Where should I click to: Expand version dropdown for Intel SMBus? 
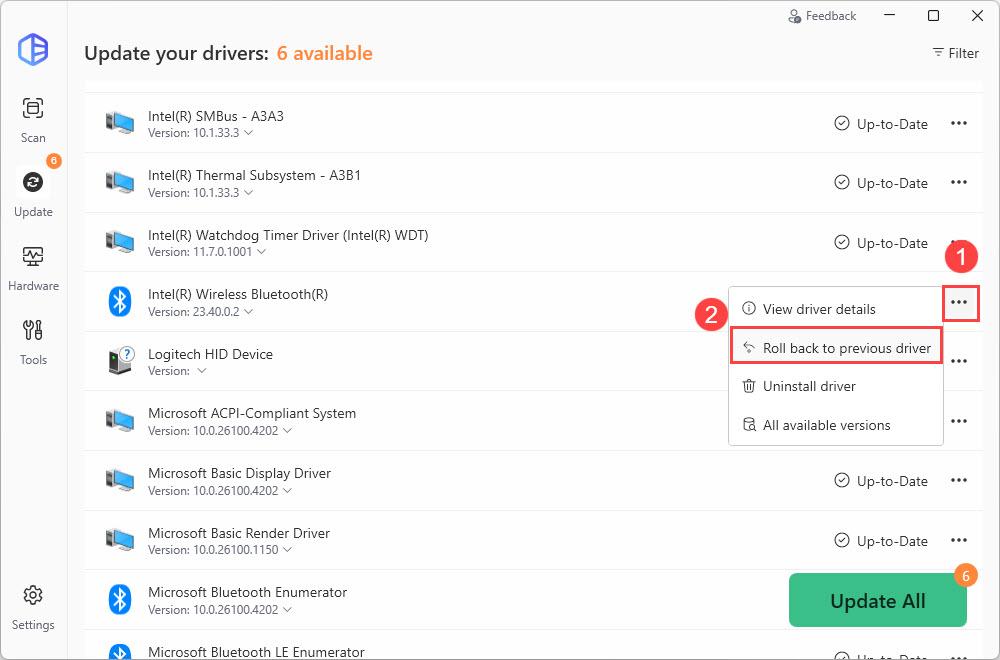pyautogui.click(x=248, y=133)
